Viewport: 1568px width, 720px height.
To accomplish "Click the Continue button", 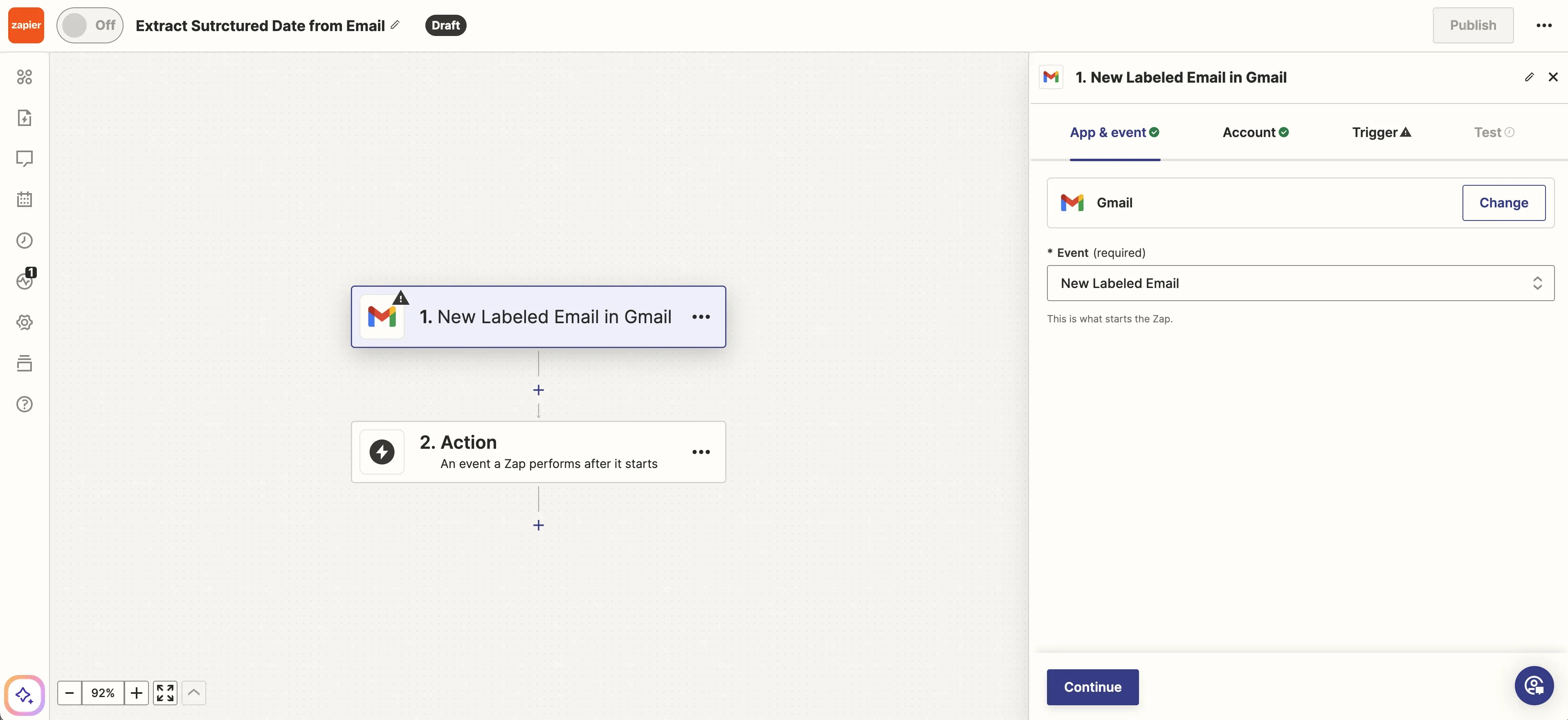I will click(1092, 687).
